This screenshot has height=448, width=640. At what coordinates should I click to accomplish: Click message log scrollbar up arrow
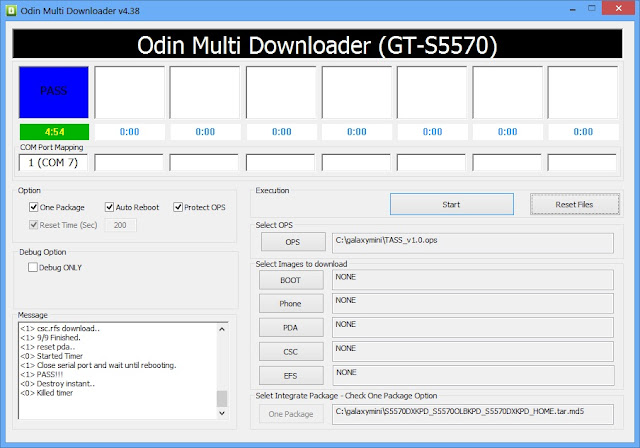tap(222, 329)
